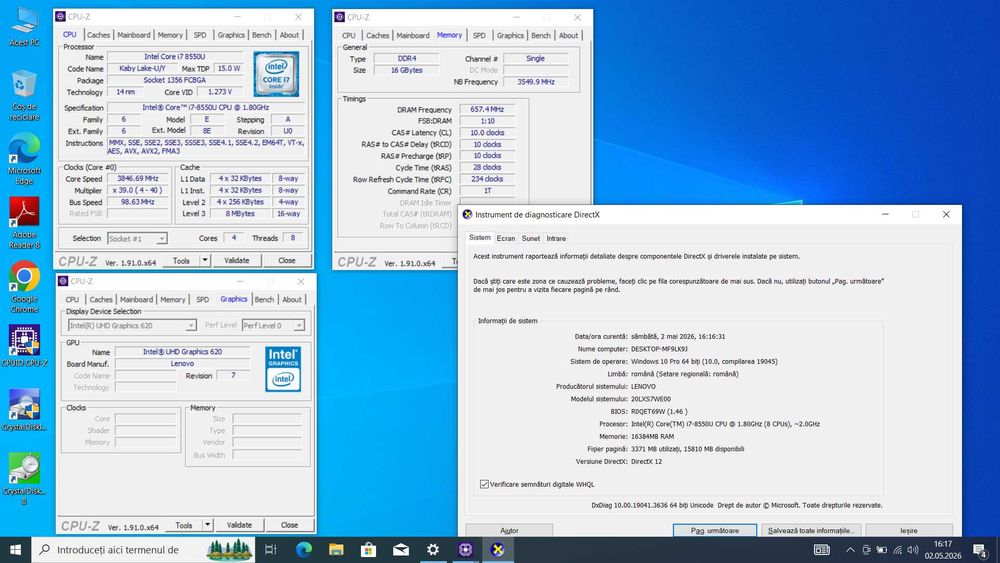This screenshot has height=563, width=1000.
Task: Click the Ajutor help button
Action: click(x=509, y=530)
